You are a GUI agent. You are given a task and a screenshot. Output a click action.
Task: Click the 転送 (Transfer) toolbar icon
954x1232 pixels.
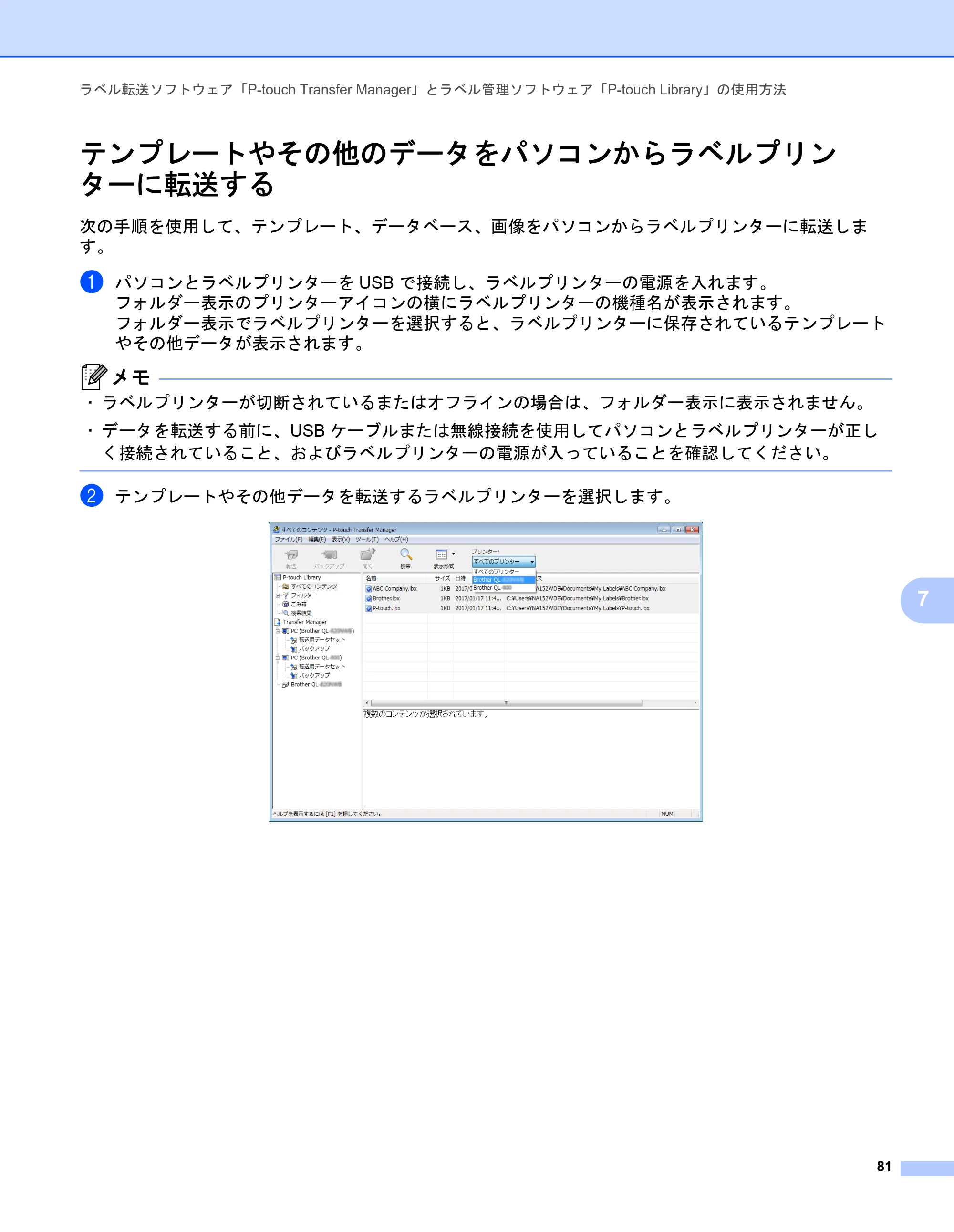click(291, 555)
